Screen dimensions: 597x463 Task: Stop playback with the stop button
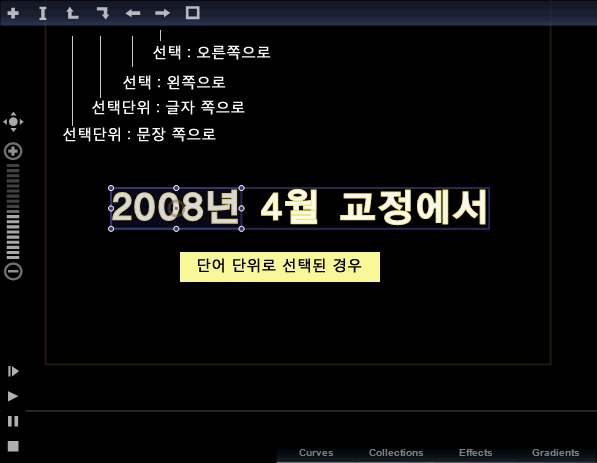tap(13, 446)
